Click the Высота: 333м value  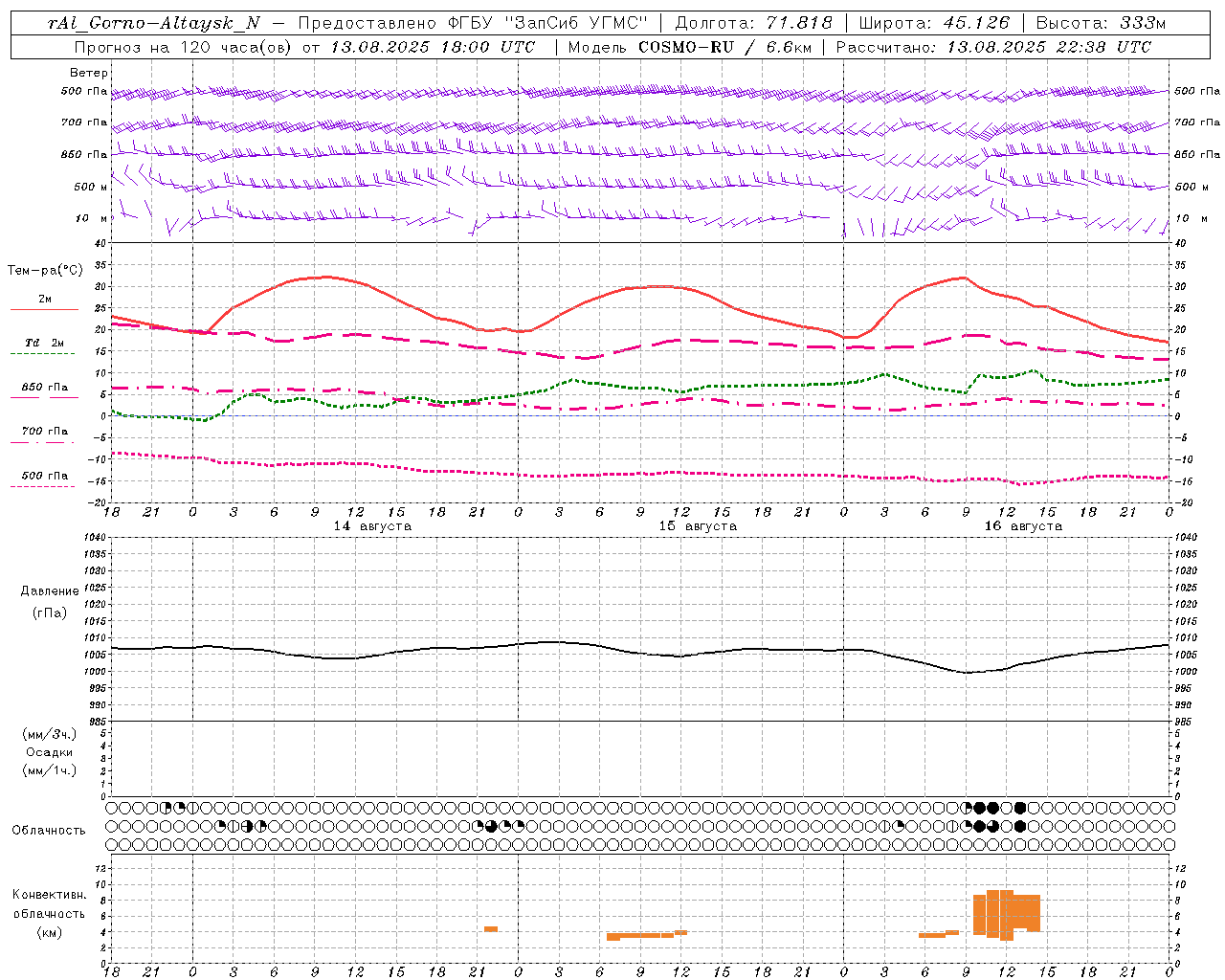[x=1101, y=23]
